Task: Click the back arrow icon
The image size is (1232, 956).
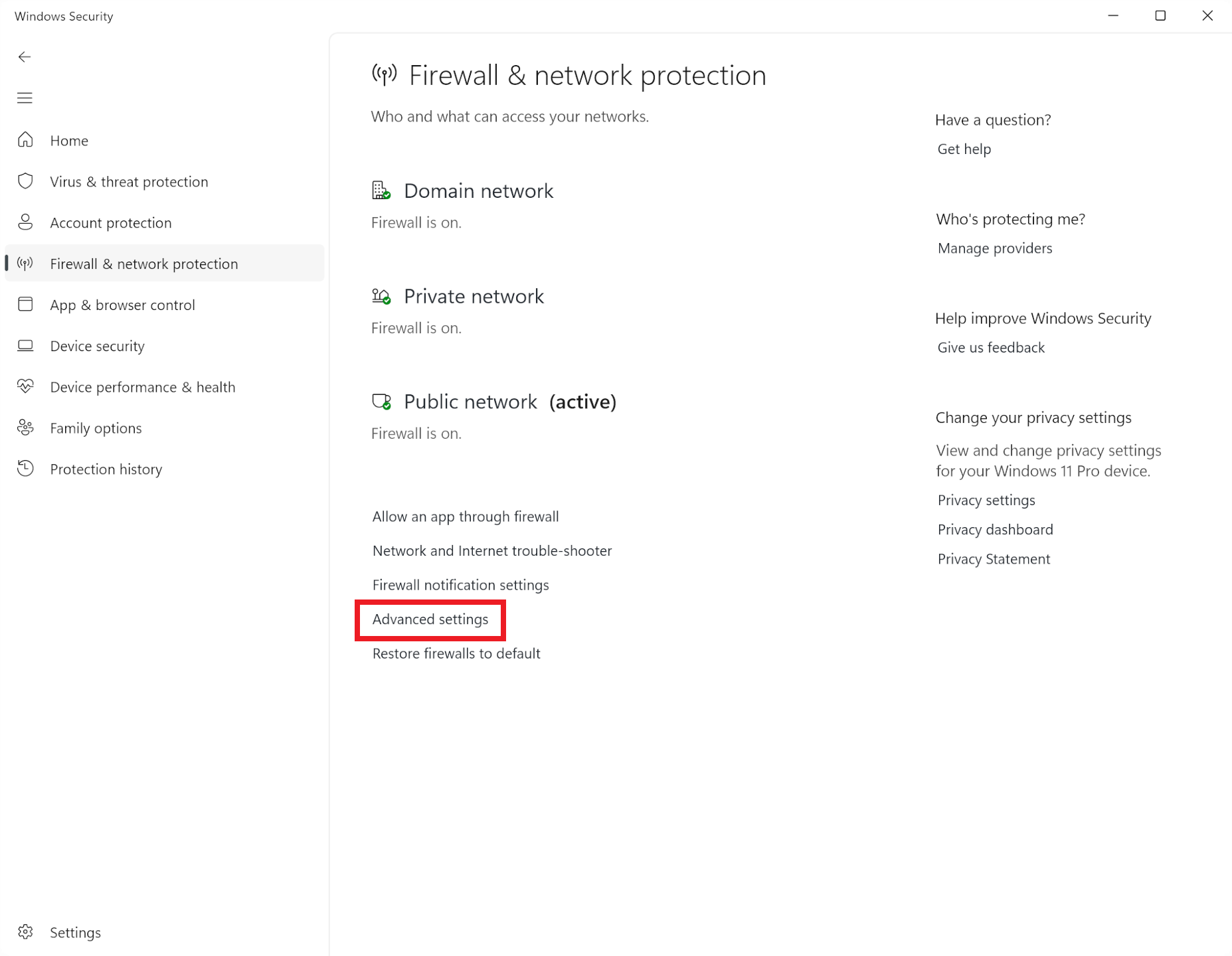Action: coord(25,57)
